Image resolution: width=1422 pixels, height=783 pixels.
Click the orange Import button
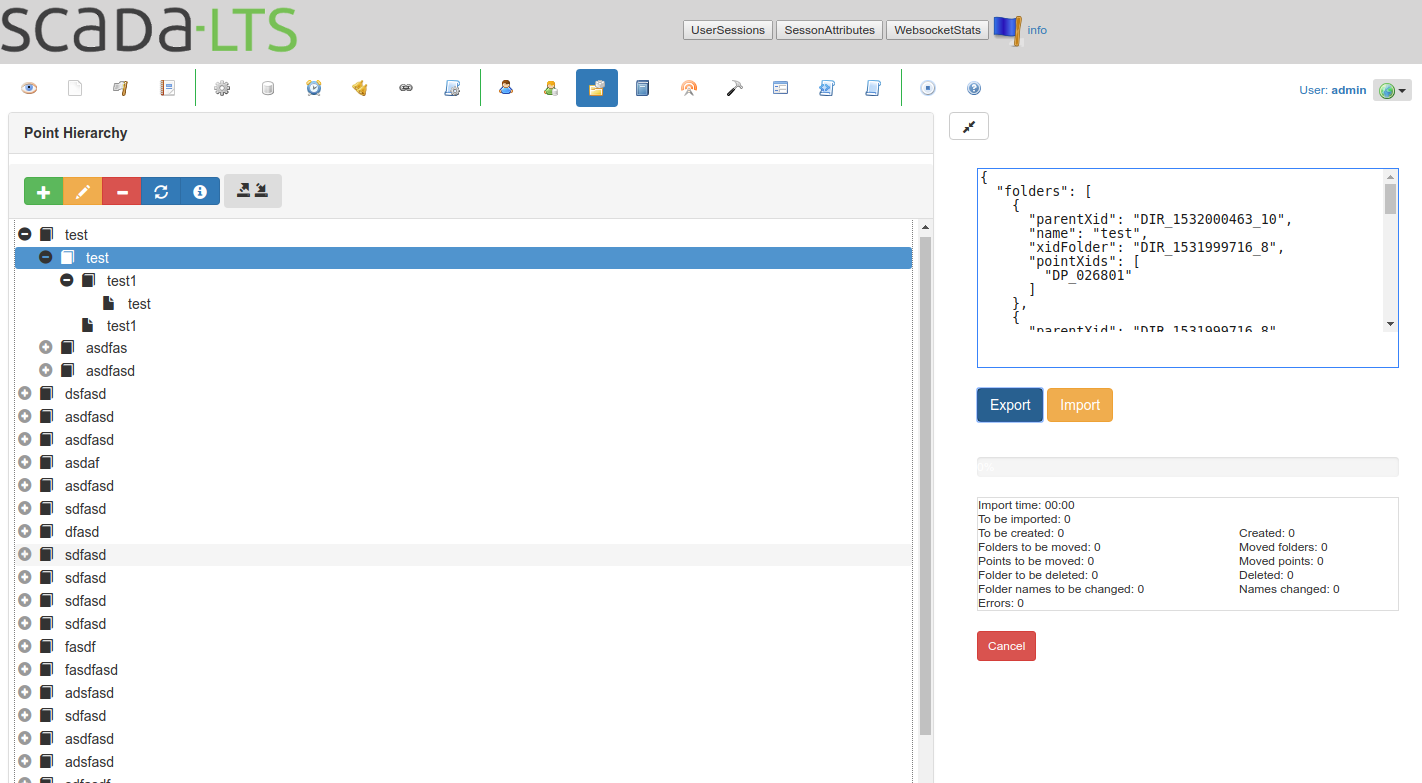[1080, 405]
